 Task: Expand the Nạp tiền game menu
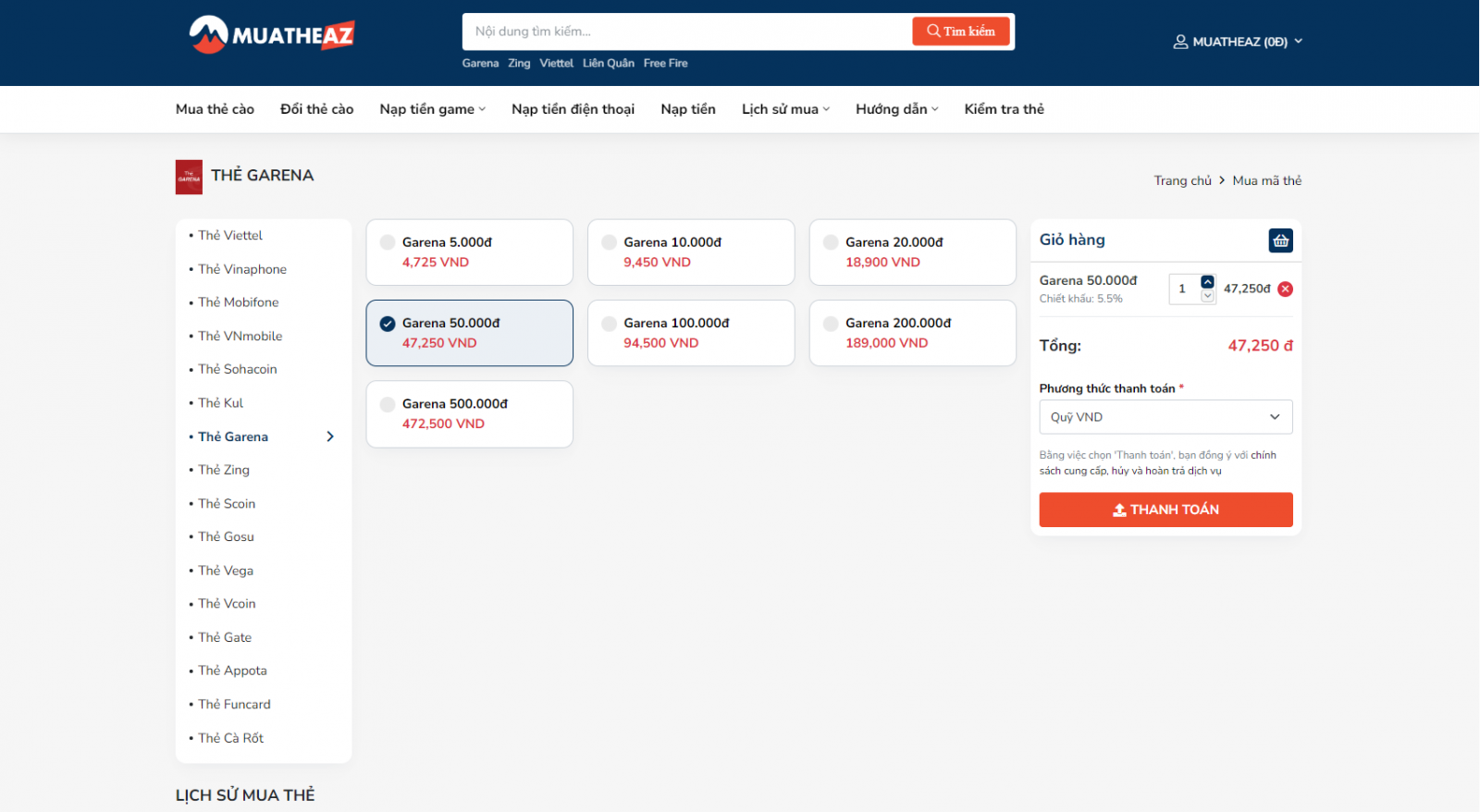(432, 109)
